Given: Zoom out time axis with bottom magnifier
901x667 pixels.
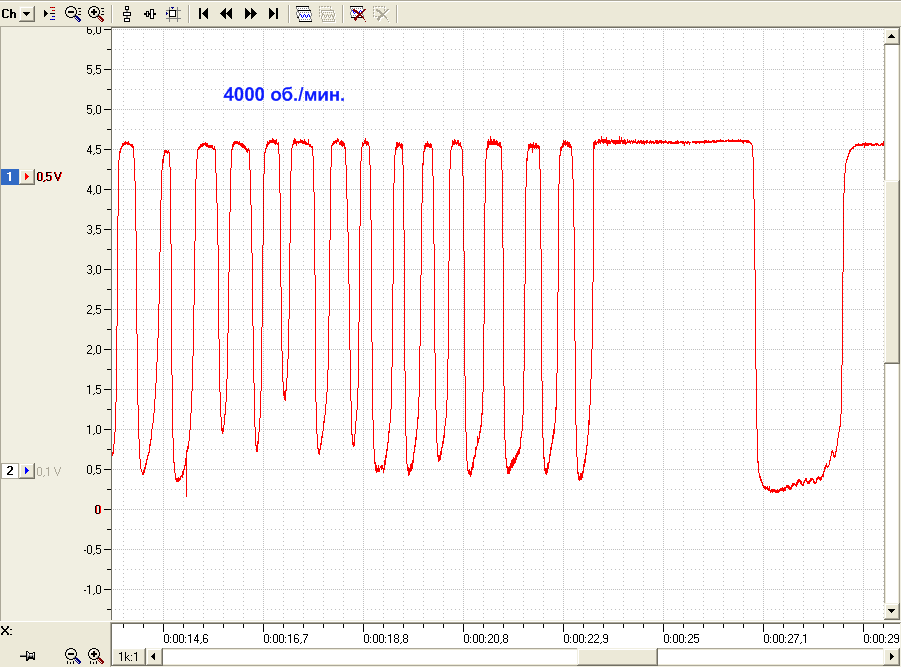Looking at the screenshot, I should tap(72, 656).
